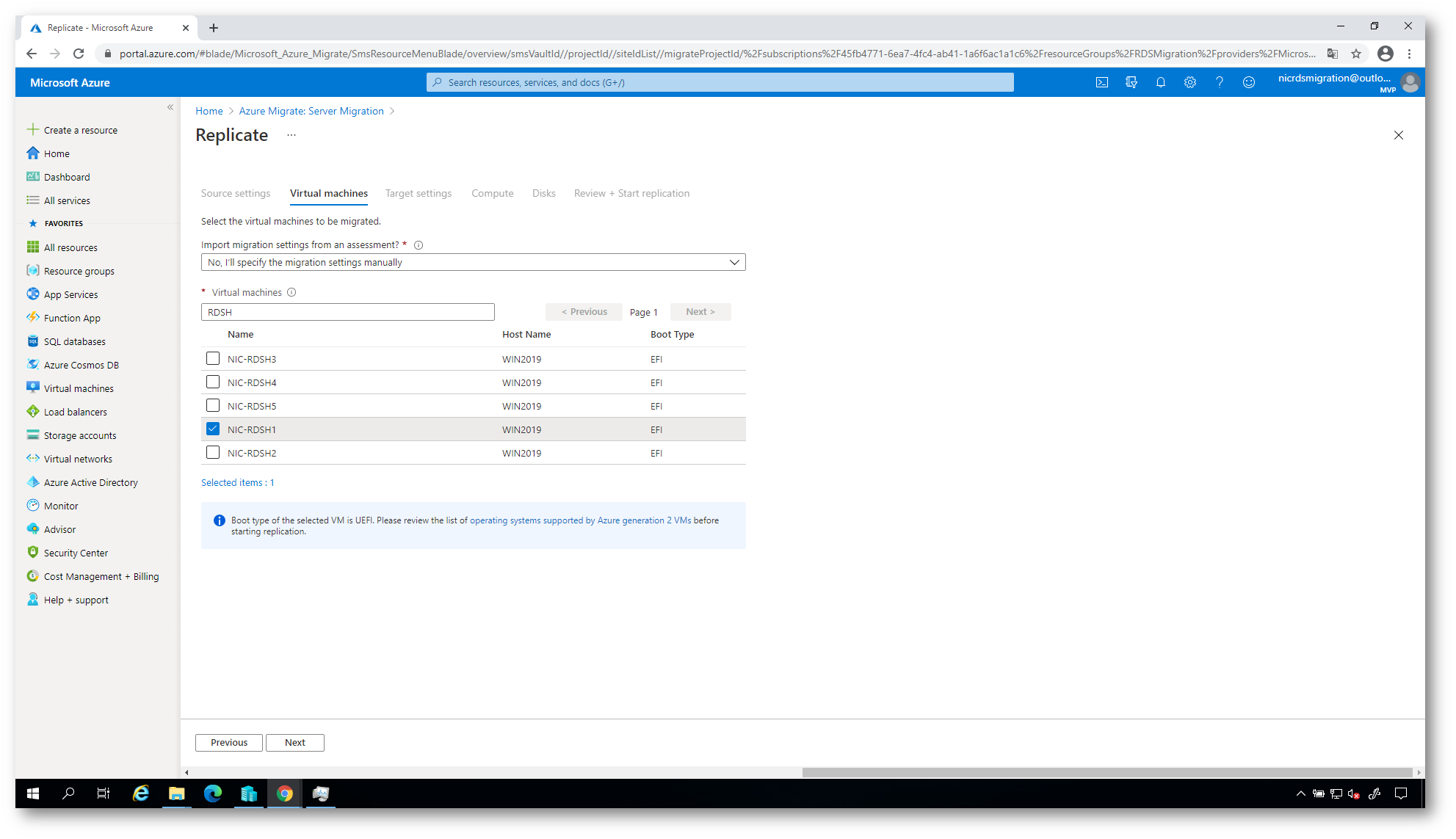Open Resource groups in sidebar

click(x=79, y=271)
